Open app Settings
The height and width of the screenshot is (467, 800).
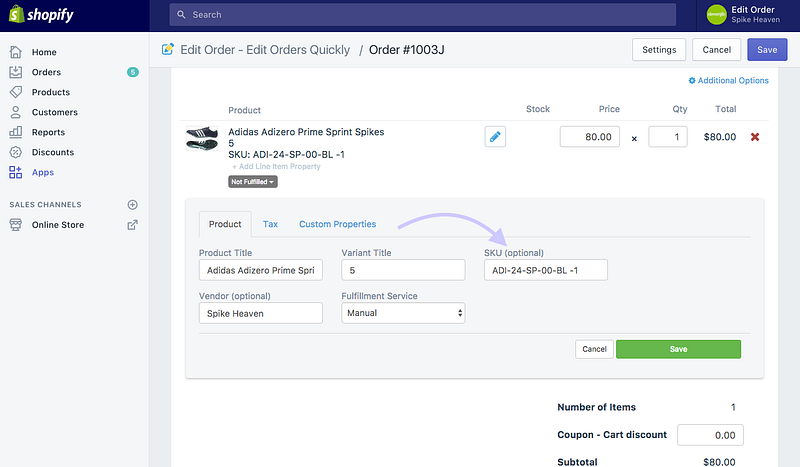(x=659, y=50)
